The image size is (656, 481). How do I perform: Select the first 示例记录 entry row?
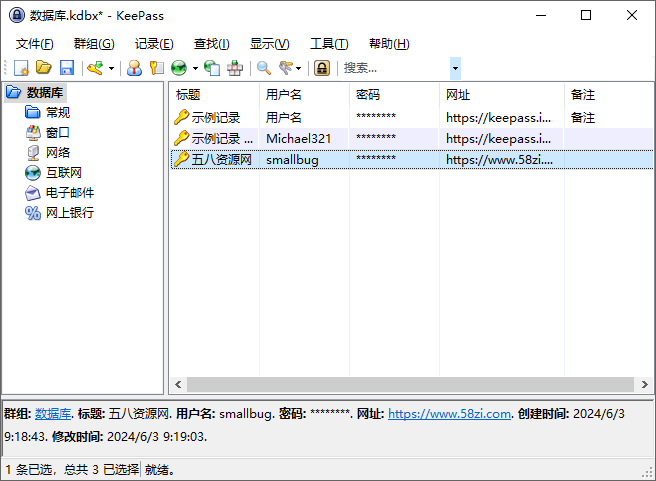[412, 118]
